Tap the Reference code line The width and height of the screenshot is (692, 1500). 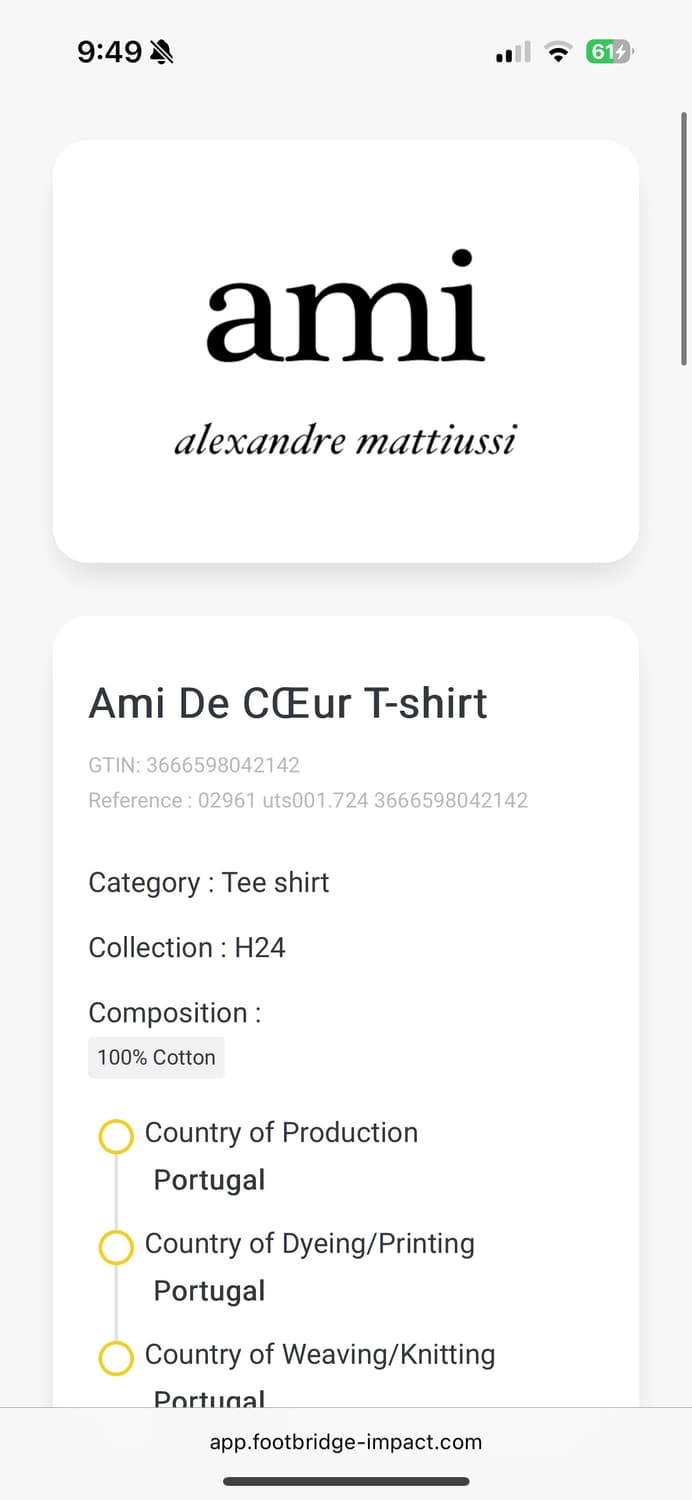click(308, 800)
